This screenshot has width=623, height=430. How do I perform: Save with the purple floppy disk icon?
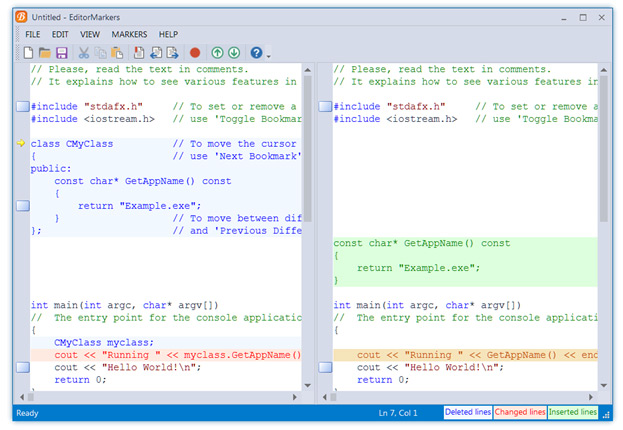(x=61, y=52)
